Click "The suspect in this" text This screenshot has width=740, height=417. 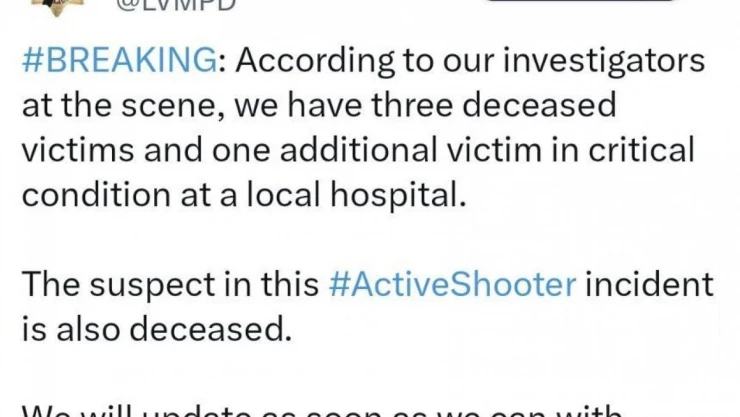(170, 285)
